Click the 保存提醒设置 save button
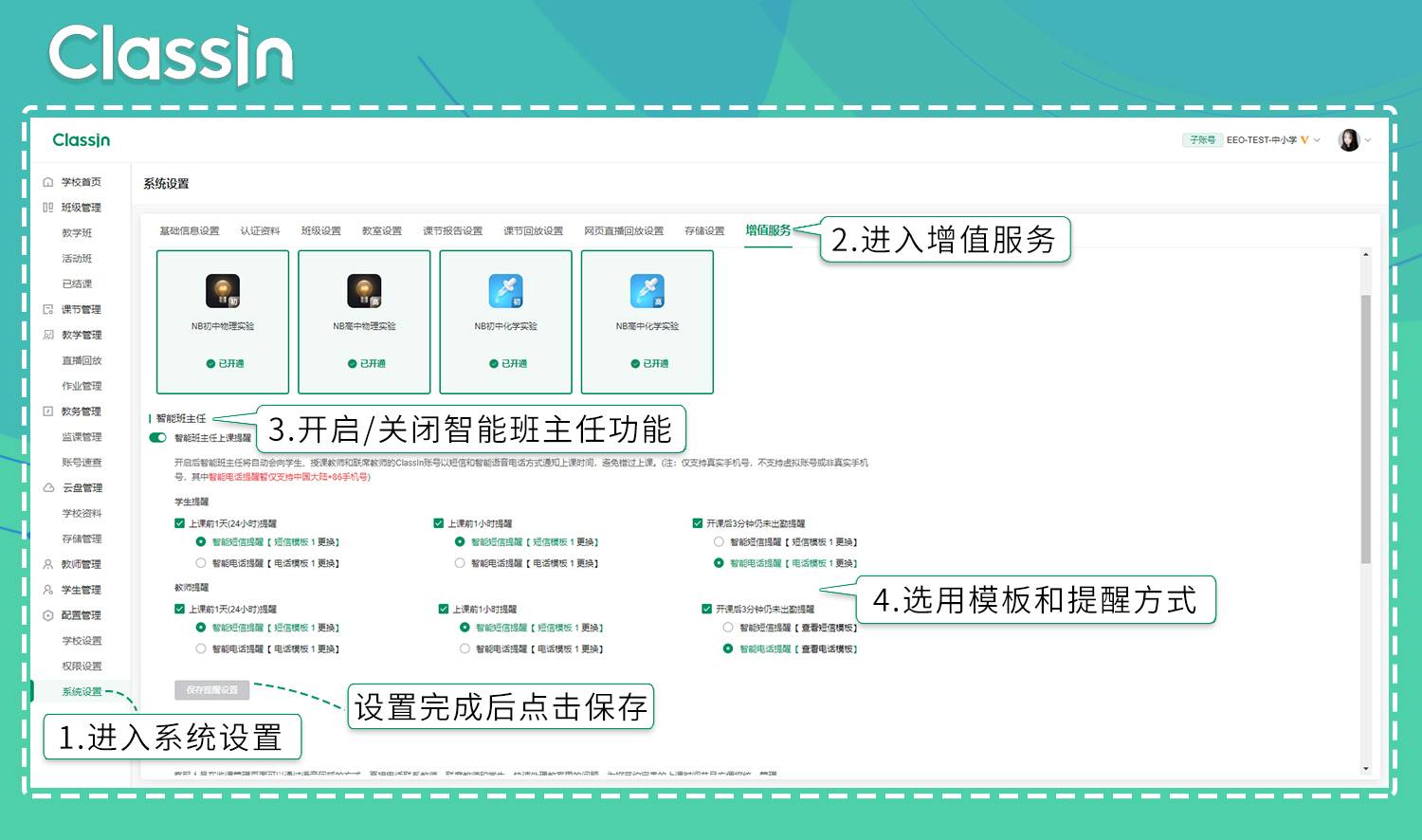The height and width of the screenshot is (840, 1422). point(212,690)
